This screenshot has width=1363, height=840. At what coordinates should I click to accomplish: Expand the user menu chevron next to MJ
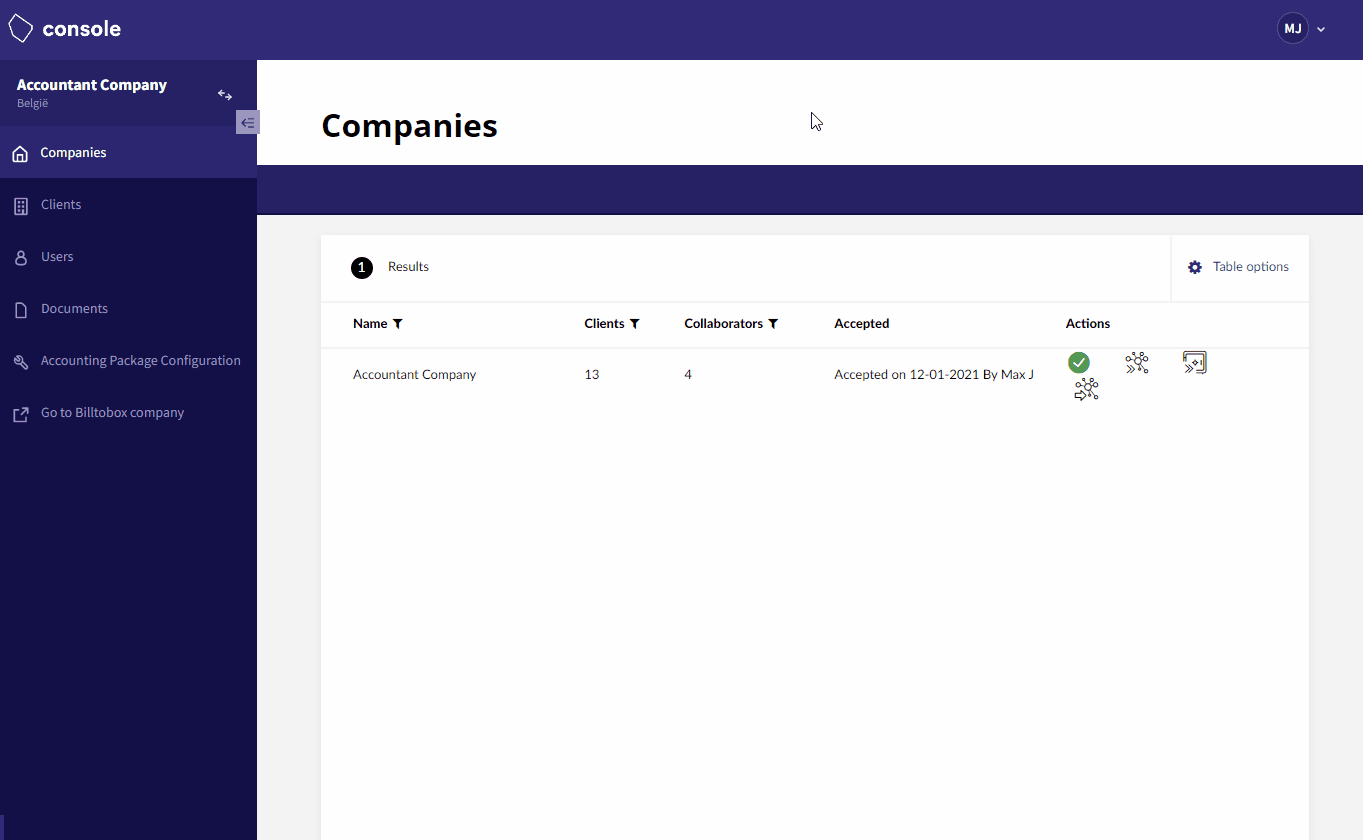[1321, 30]
